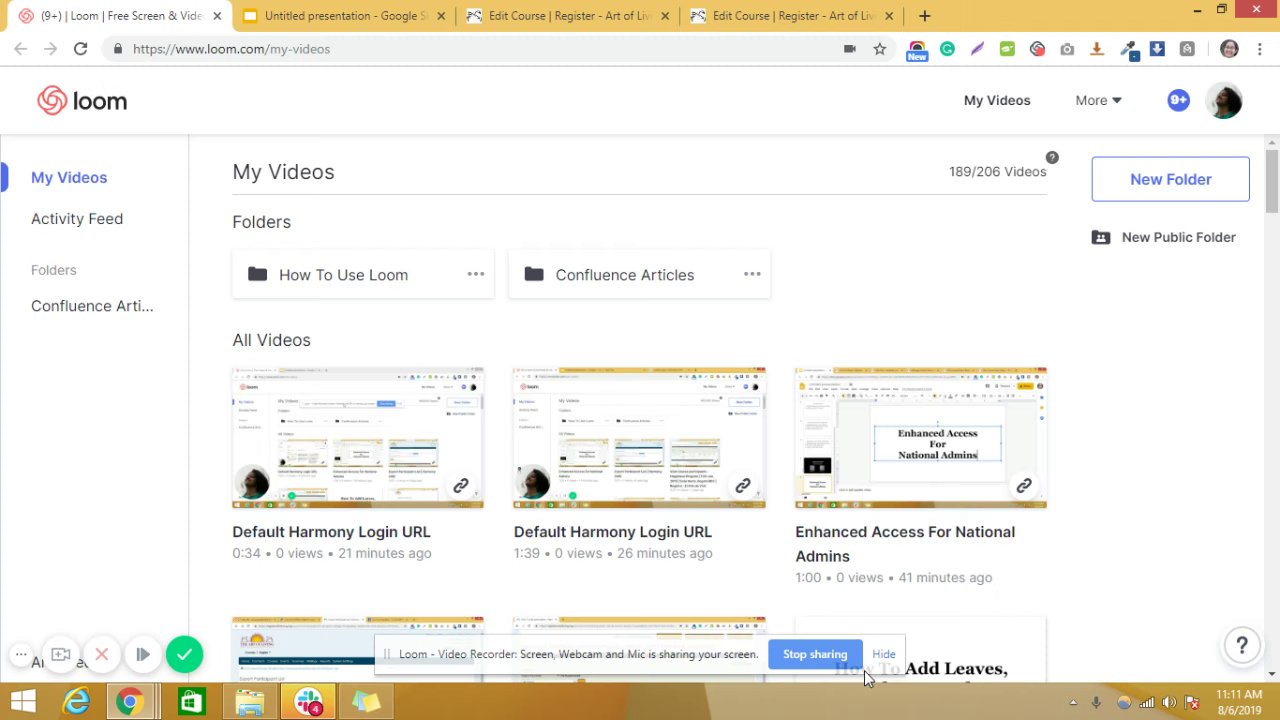Click the grey camera screenshot extension

click(x=1067, y=48)
